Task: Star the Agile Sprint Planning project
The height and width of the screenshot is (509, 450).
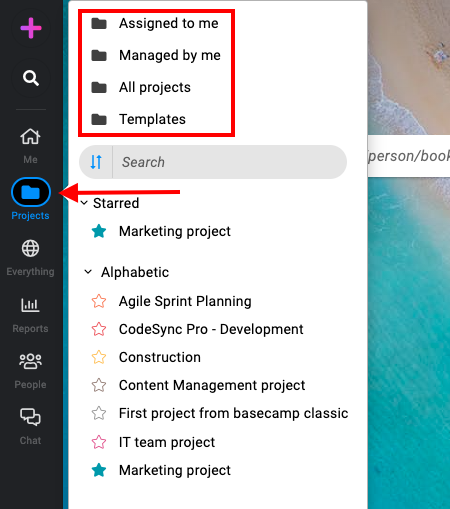Action: click(x=99, y=301)
